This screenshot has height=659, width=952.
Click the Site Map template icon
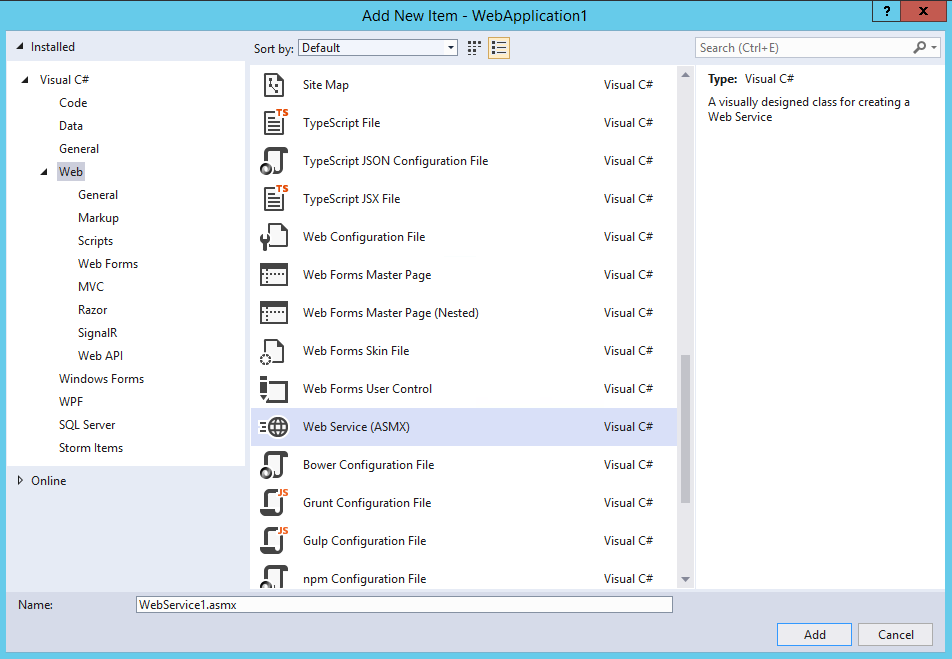pos(273,85)
